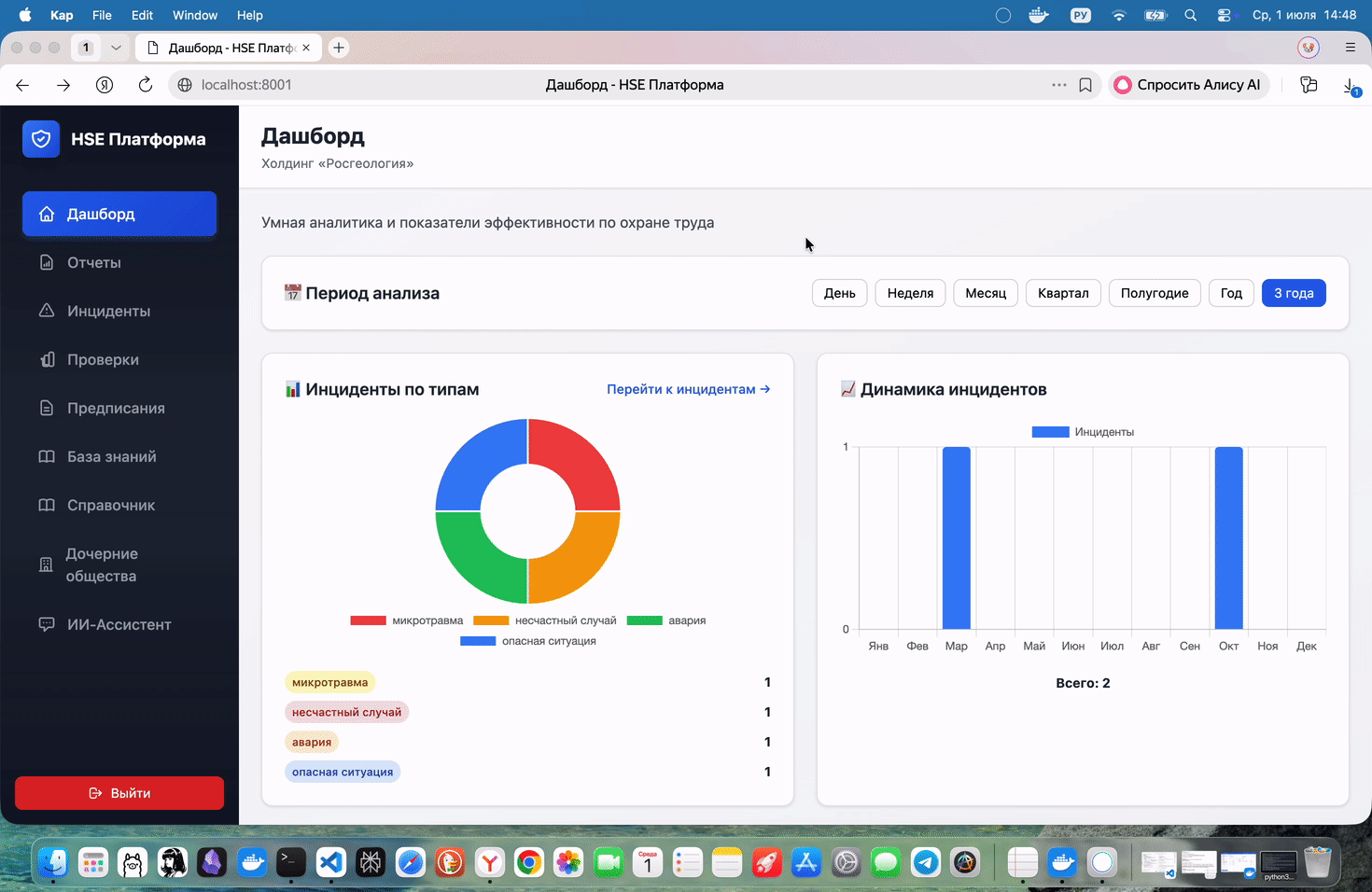1372x892 pixels.
Task: Select the Квартал period
Action: [x=1063, y=293]
